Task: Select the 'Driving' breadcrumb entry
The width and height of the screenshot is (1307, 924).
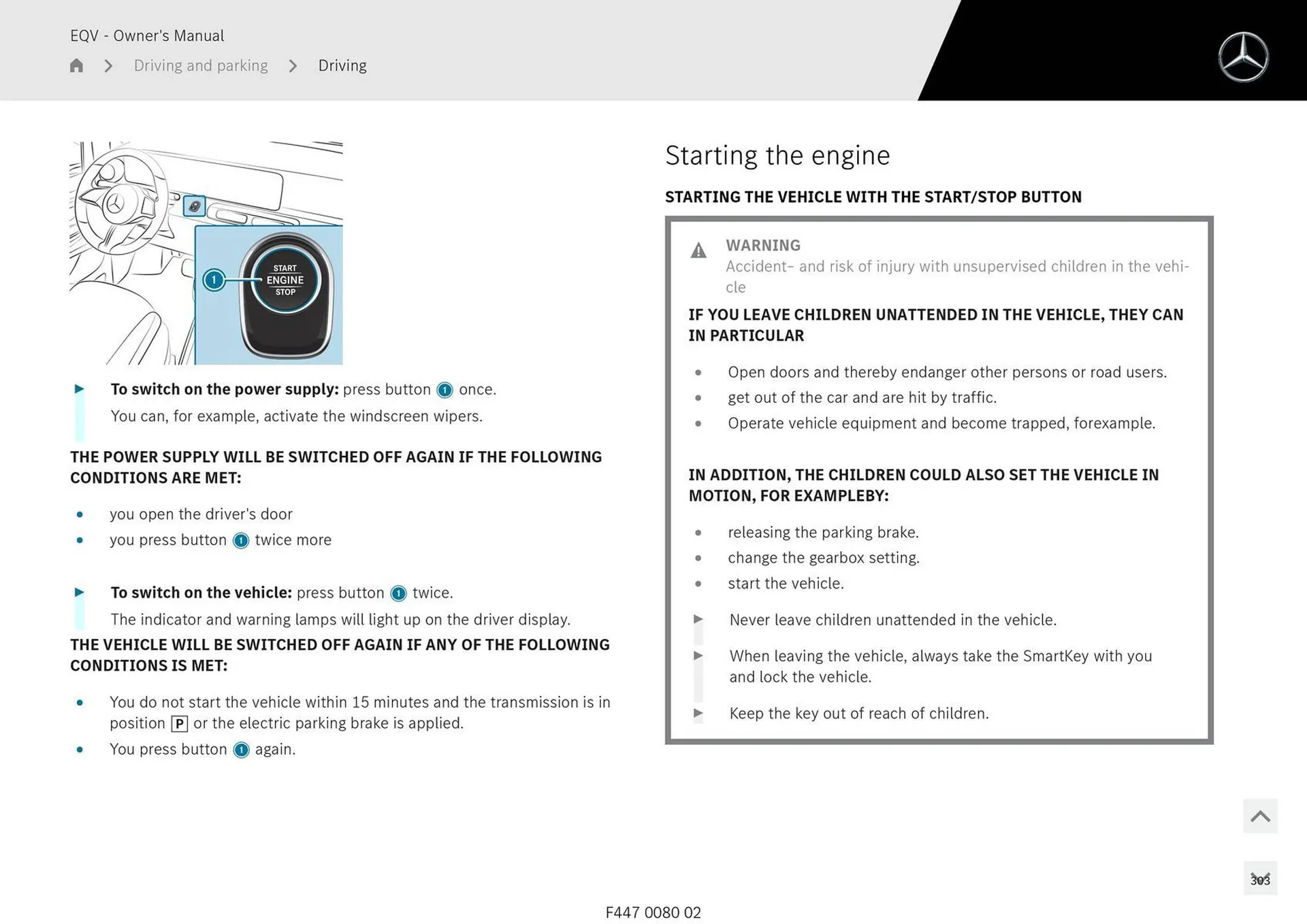Action: (342, 65)
